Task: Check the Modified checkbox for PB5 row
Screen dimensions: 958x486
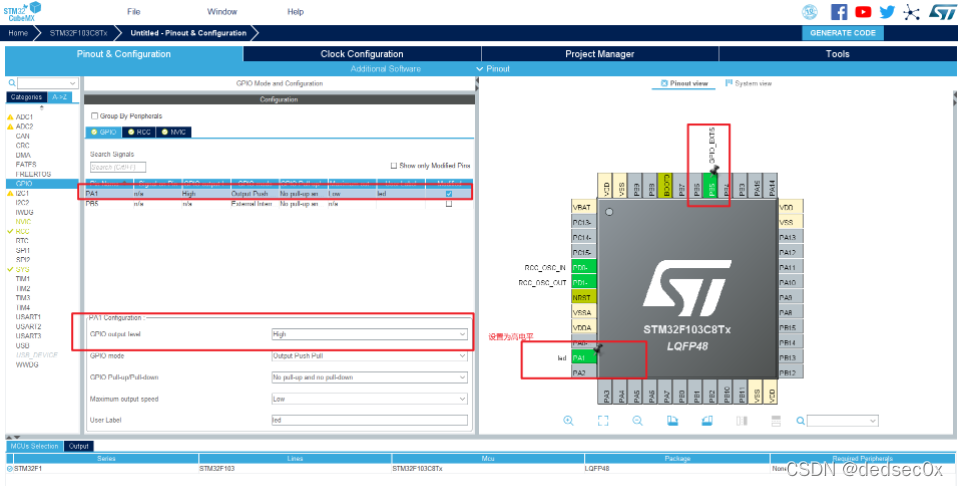Action: [449, 204]
